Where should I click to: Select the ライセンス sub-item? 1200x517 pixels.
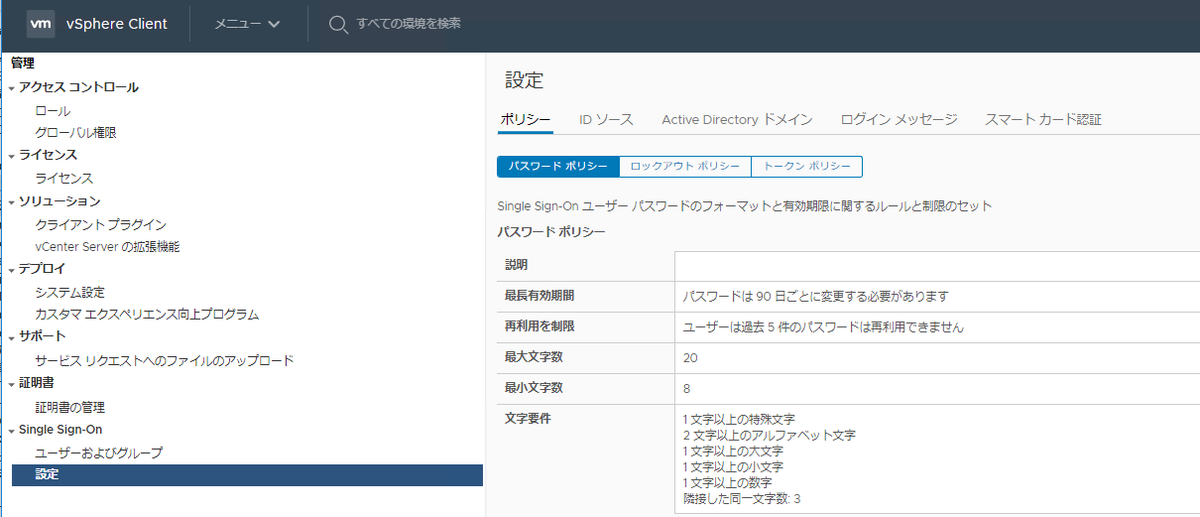(x=64, y=178)
